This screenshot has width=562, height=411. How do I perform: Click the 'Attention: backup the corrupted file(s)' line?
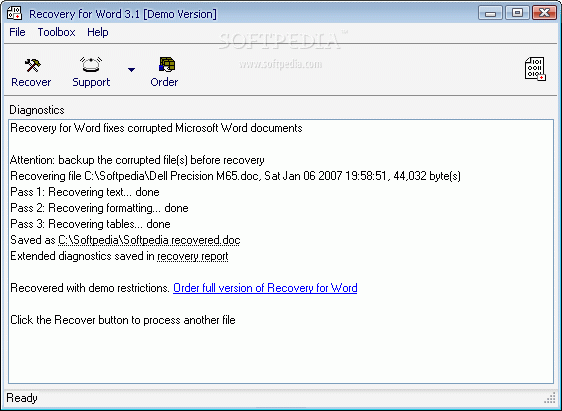point(137,160)
